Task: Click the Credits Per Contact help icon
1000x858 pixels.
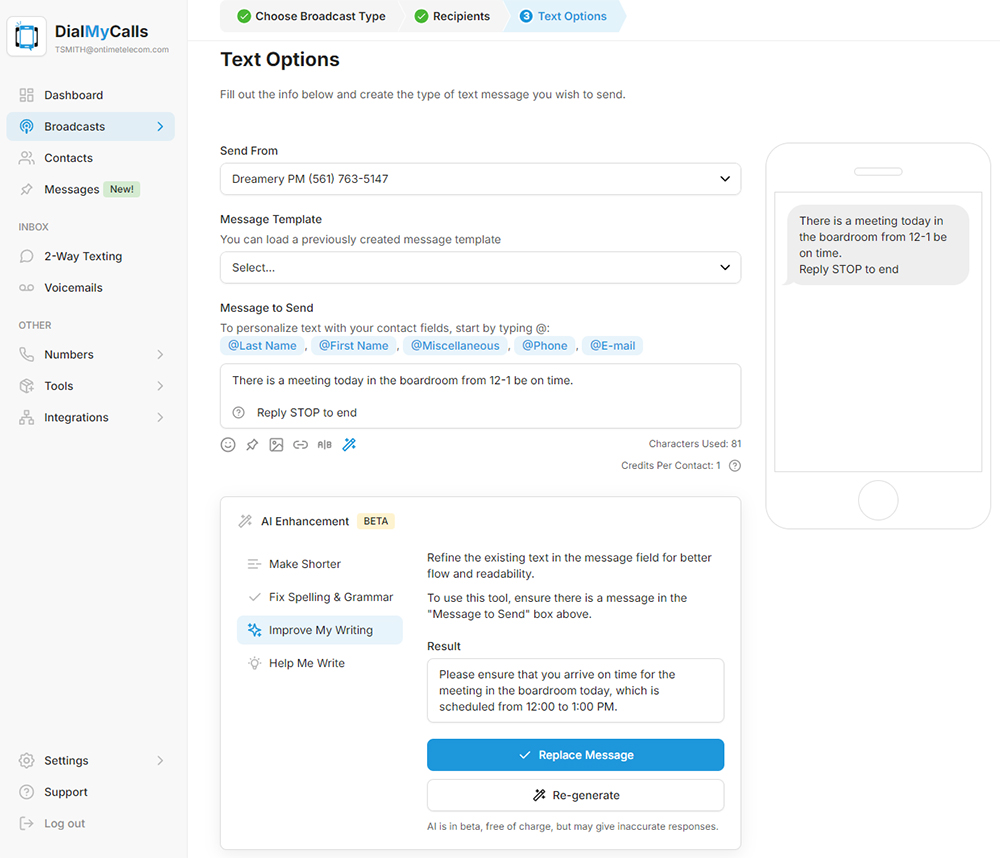Action: [x=735, y=466]
